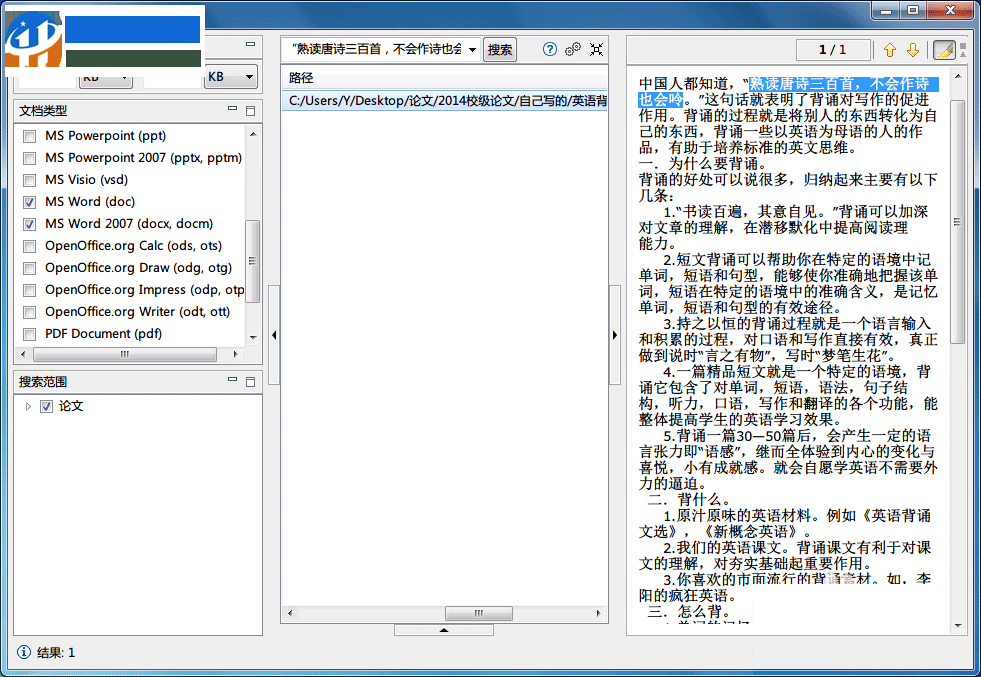Expand the 论文 tree node
The height and width of the screenshot is (677, 981).
[x=27, y=406]
